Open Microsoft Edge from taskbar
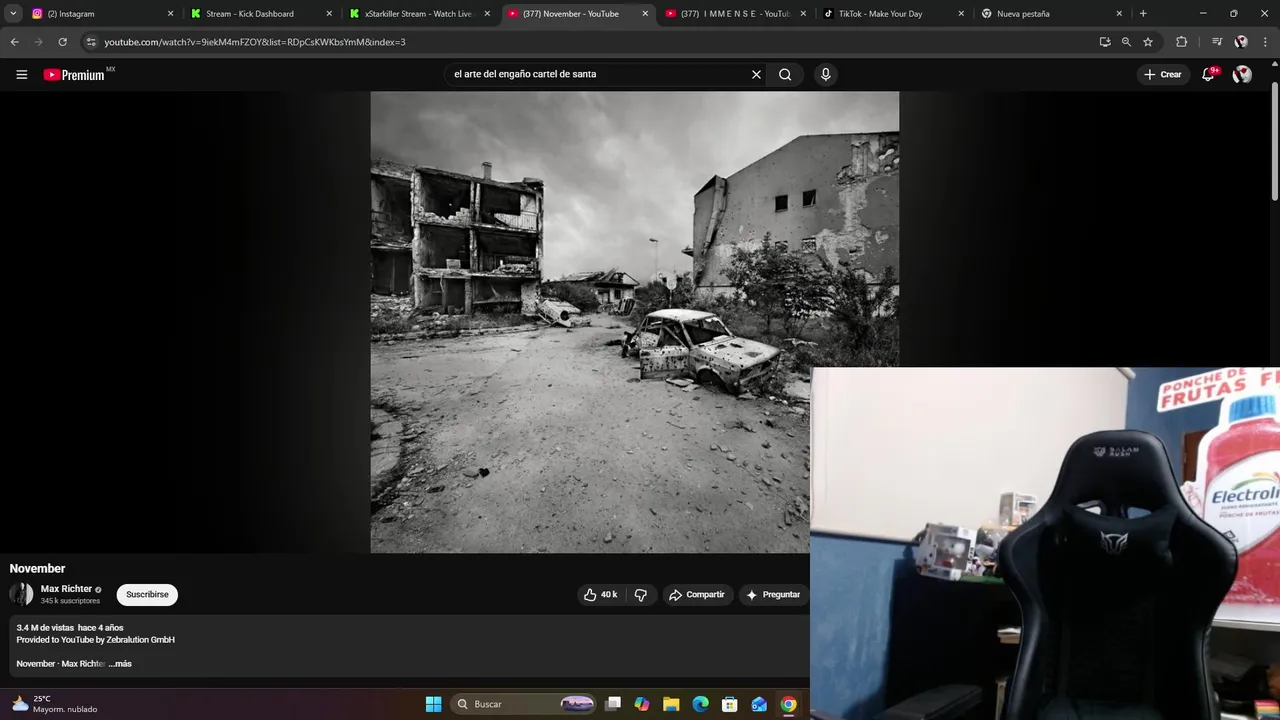Screen dimensions: 1280x720 coord(700,704)
